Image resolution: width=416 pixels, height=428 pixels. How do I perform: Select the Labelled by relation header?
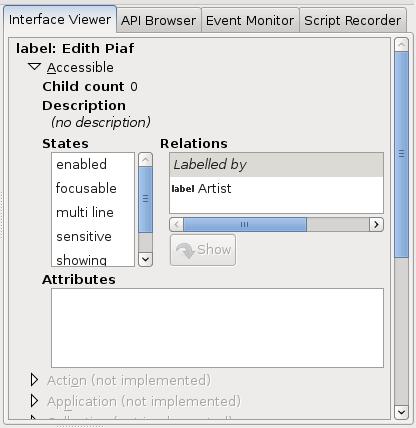tap(276, 165)
